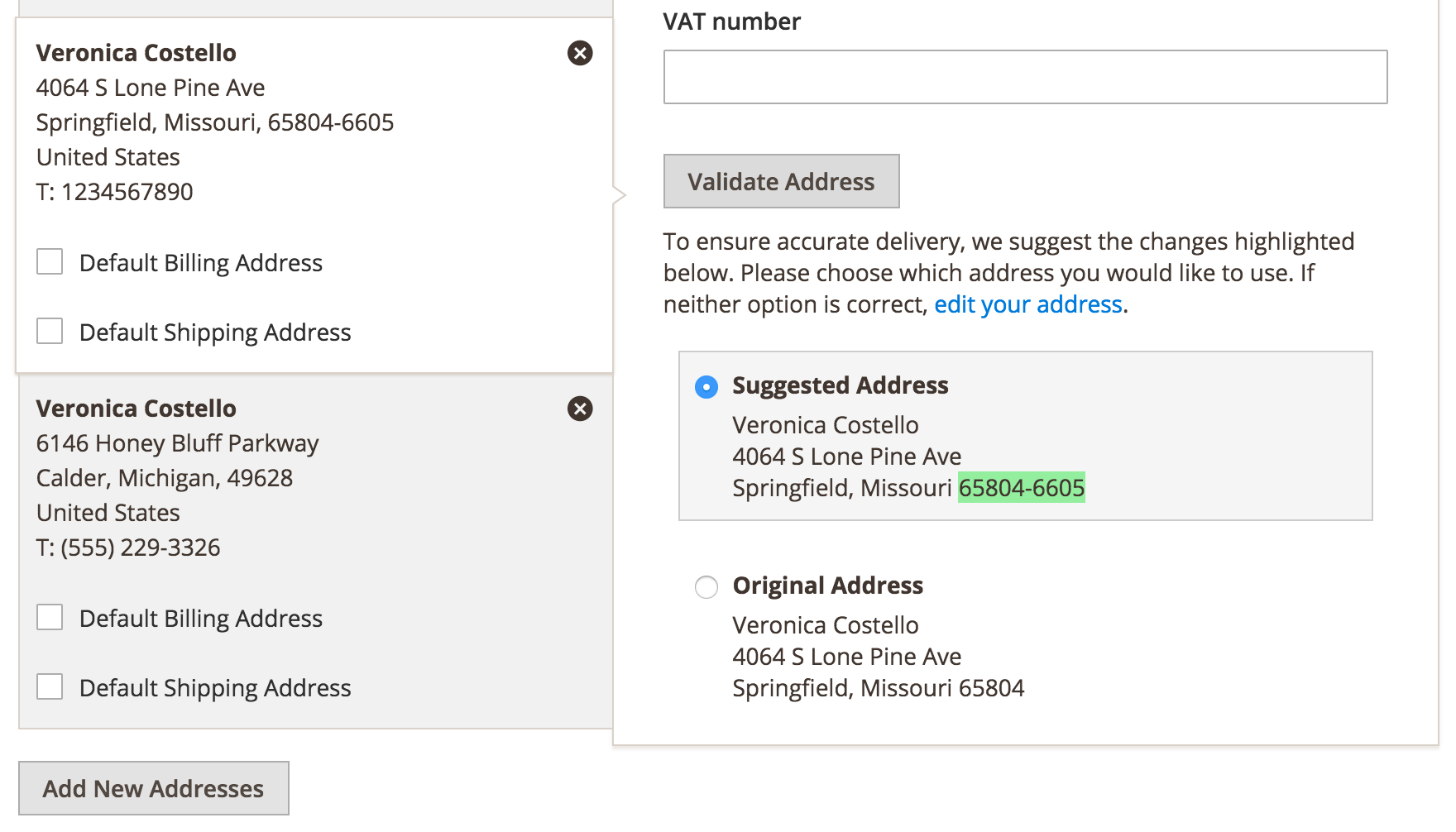Choose the Original Address radio option
The height and width of the screenshot is (832, 1456).
706,586
